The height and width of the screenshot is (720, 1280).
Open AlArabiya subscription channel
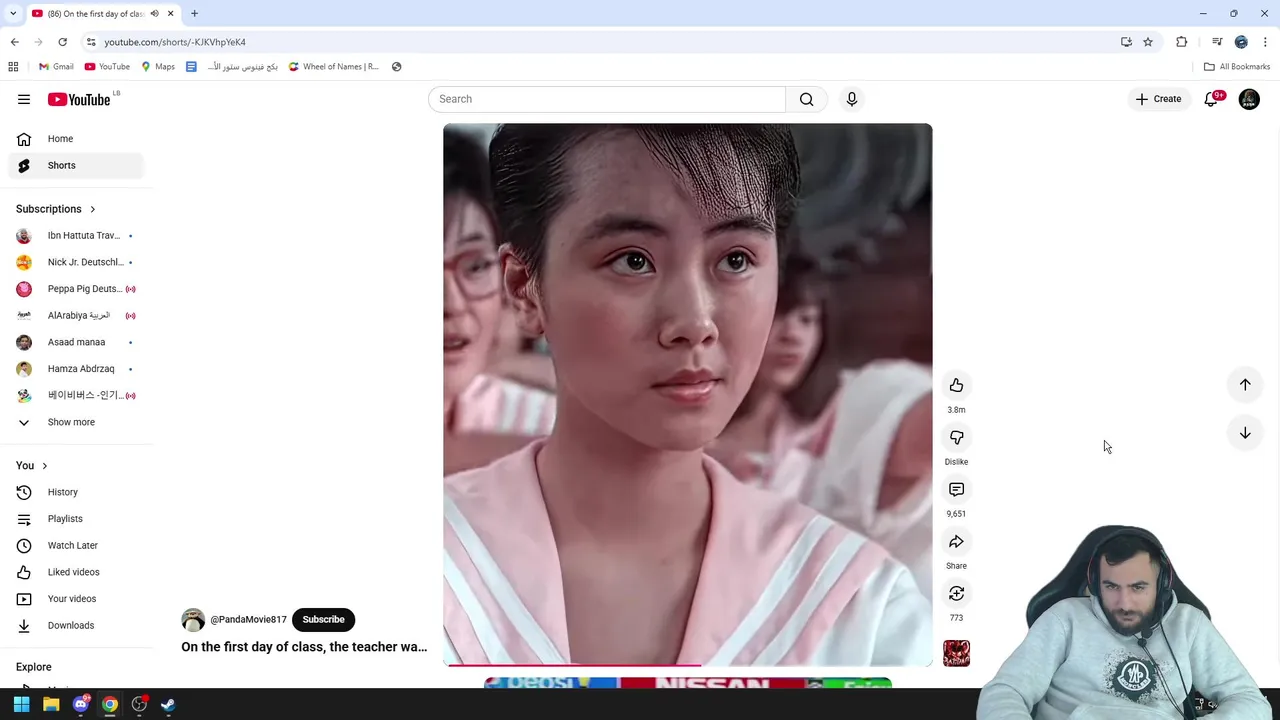[76, 315]
